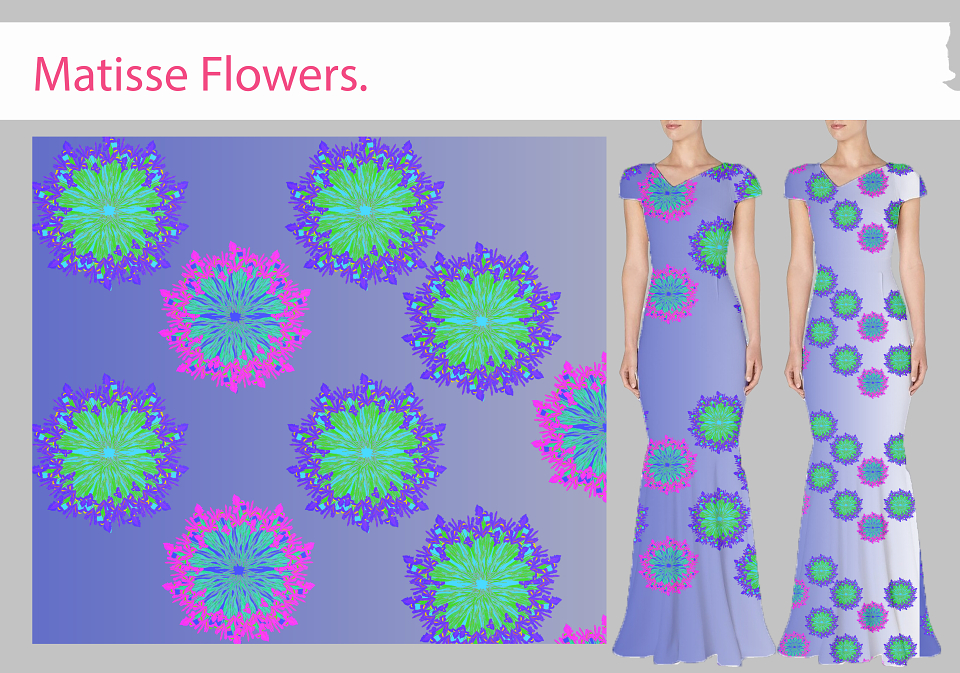Click the pink flower at the left dress's waist
This screenshot has height=673, width=960.
[670, 294]
